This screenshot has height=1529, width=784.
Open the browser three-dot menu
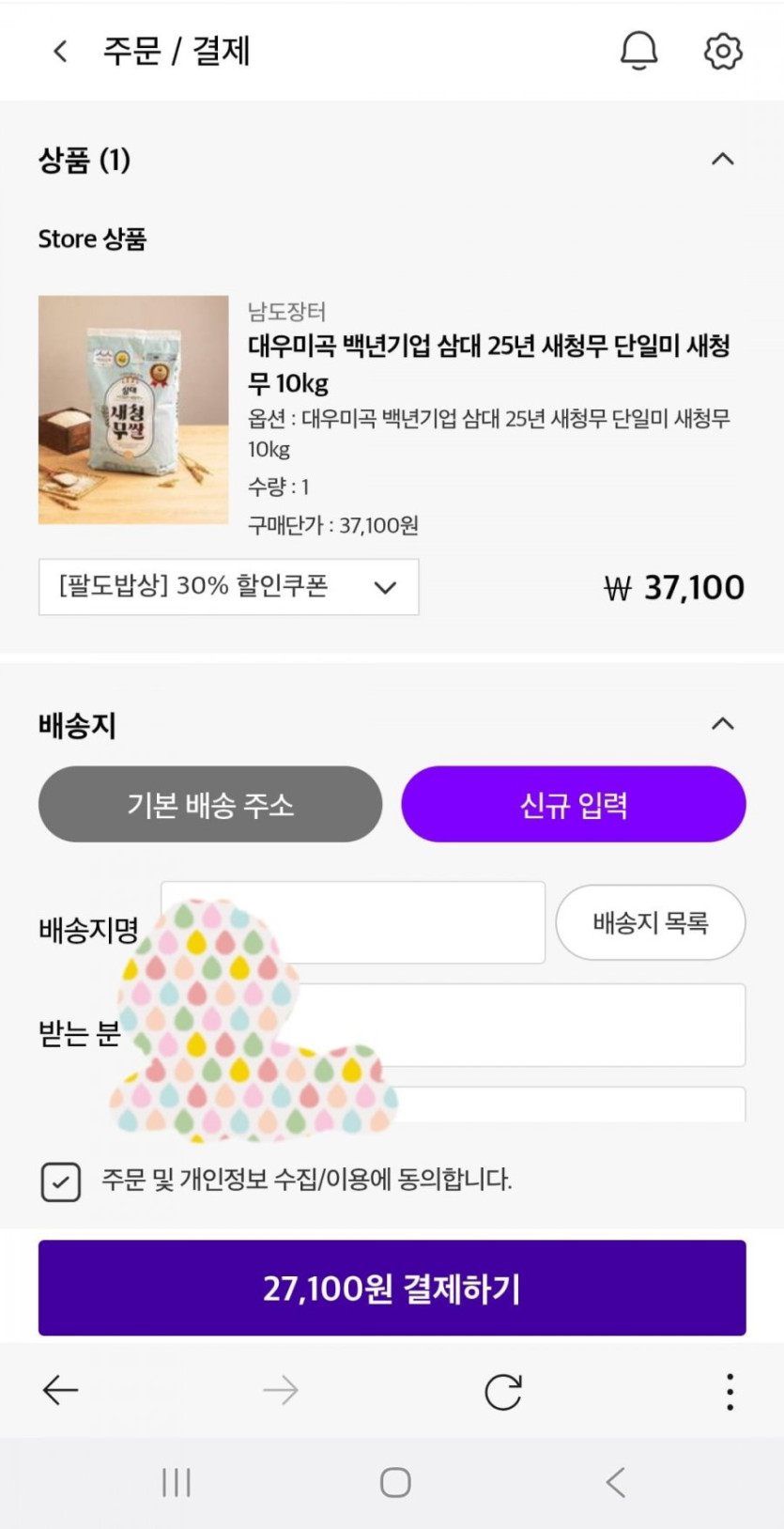pos(730,1391)
